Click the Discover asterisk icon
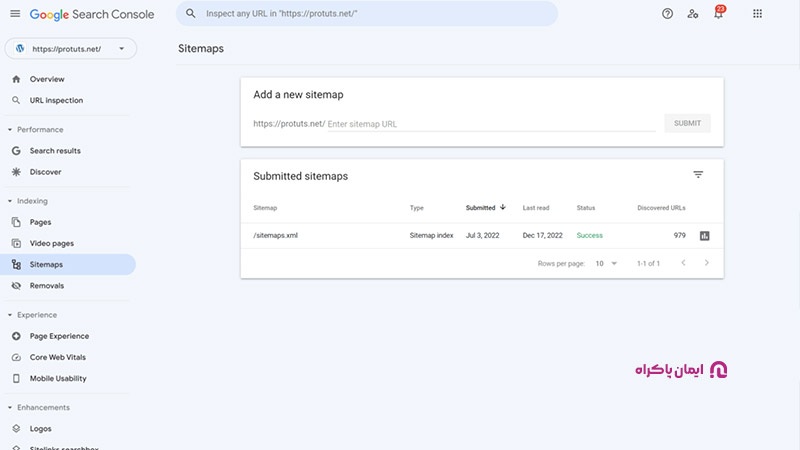Image resolution: width=800 pixels, height=450 pixels. pos(16,172)
